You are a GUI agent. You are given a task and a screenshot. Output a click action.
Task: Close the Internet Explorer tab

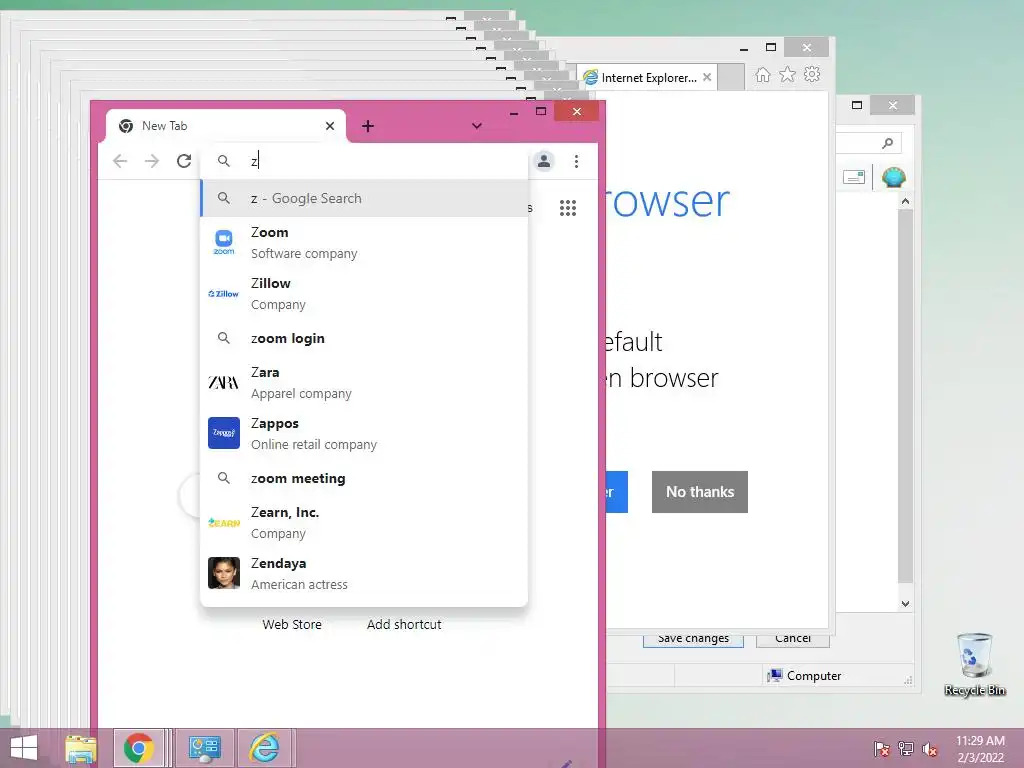tap(707, 77)
